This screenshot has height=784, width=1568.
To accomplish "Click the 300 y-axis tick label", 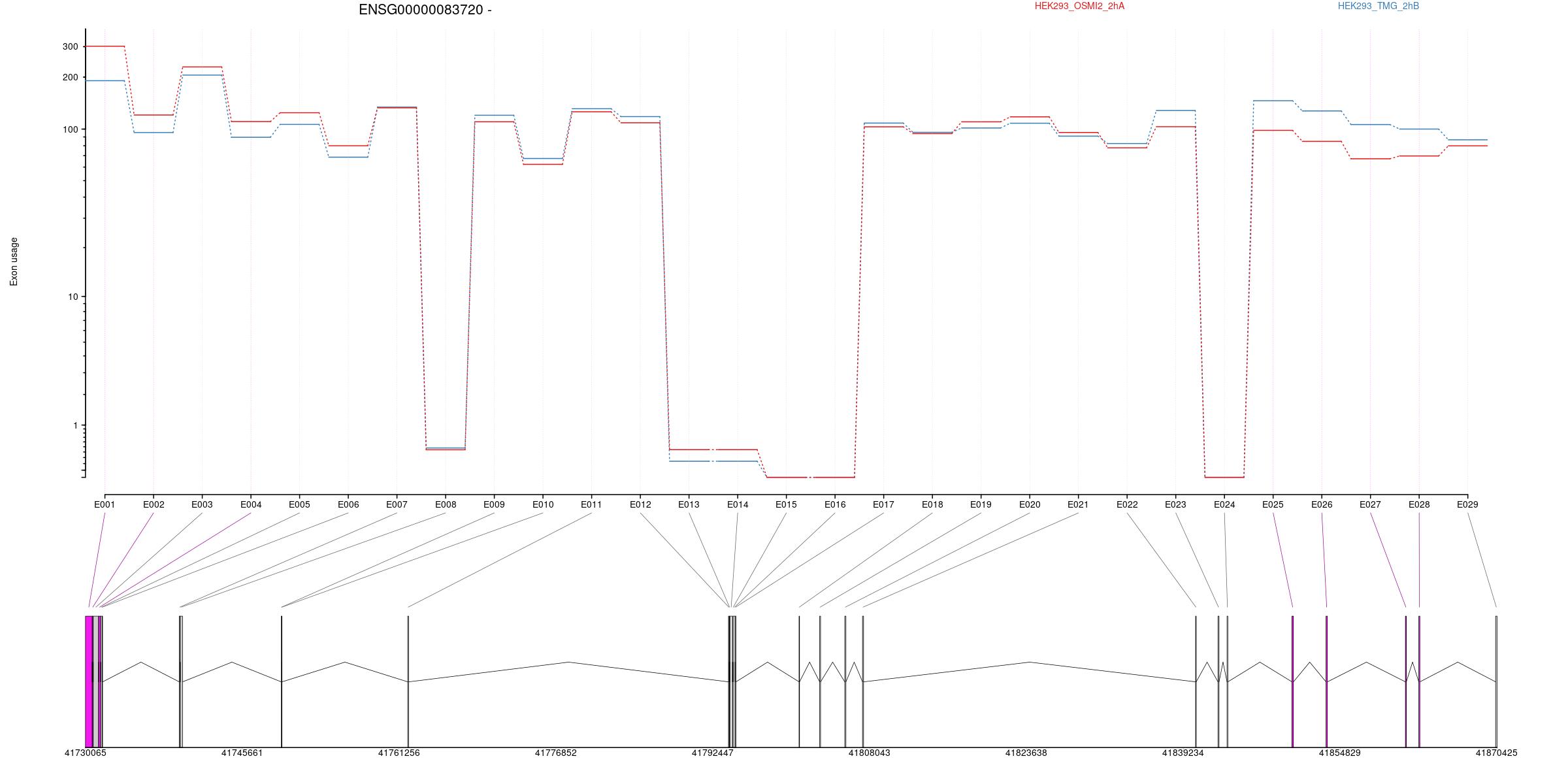I will point(70,46).
